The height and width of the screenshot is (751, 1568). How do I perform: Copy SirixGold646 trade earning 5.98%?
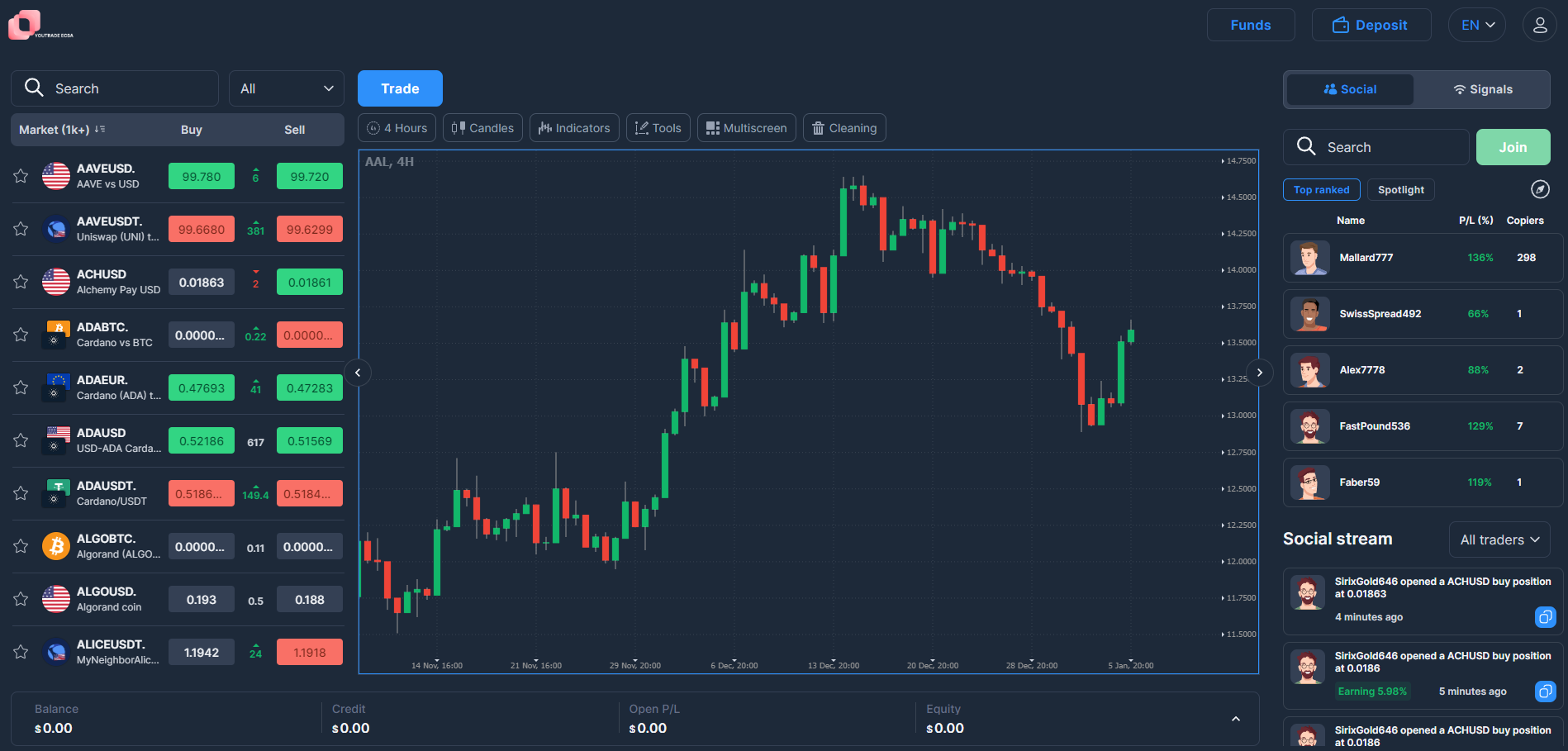coord(1545,691)
